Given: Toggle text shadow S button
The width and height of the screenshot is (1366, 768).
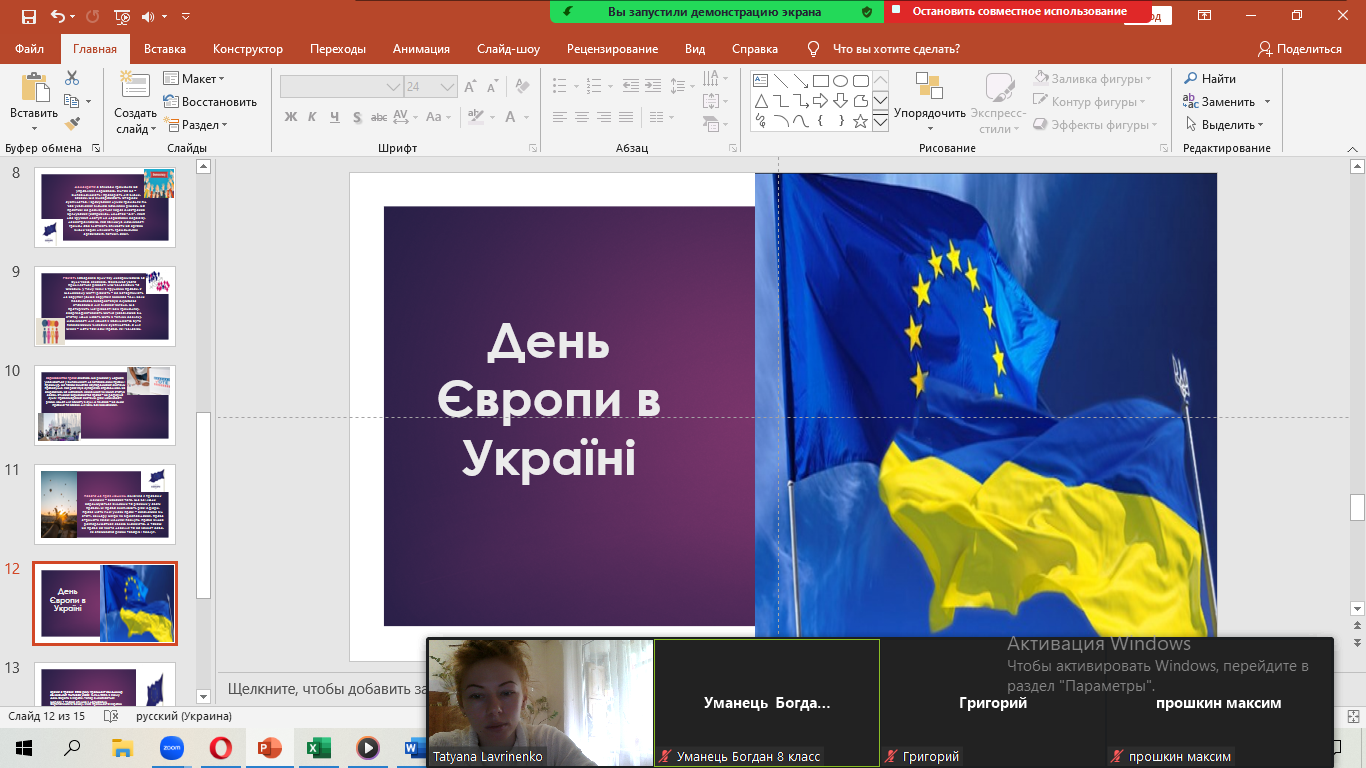Looking at the screenshot, I should tap(357, 117).
